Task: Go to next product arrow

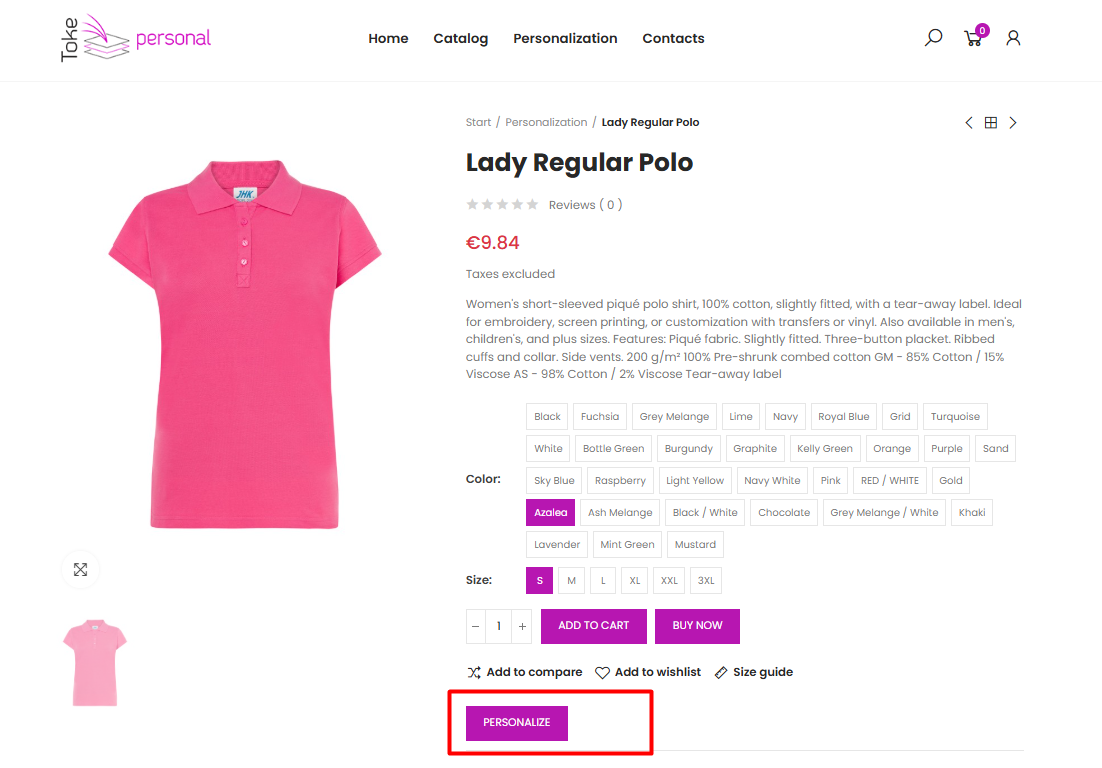Action: click(x=1013, y=123)
